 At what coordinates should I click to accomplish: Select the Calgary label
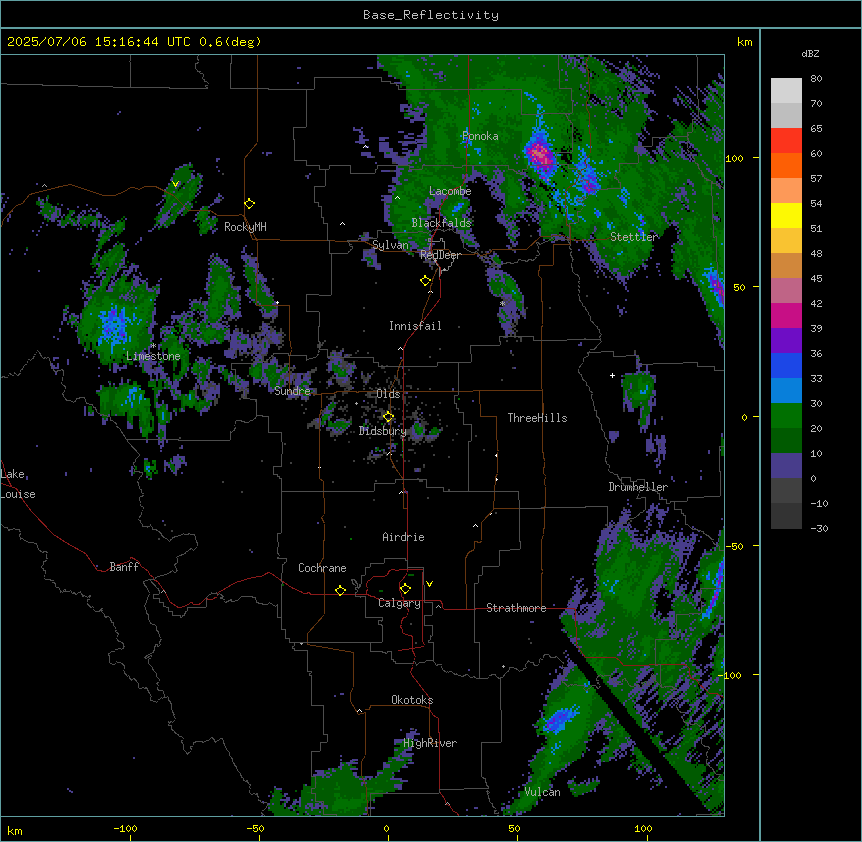click(399, 603)
